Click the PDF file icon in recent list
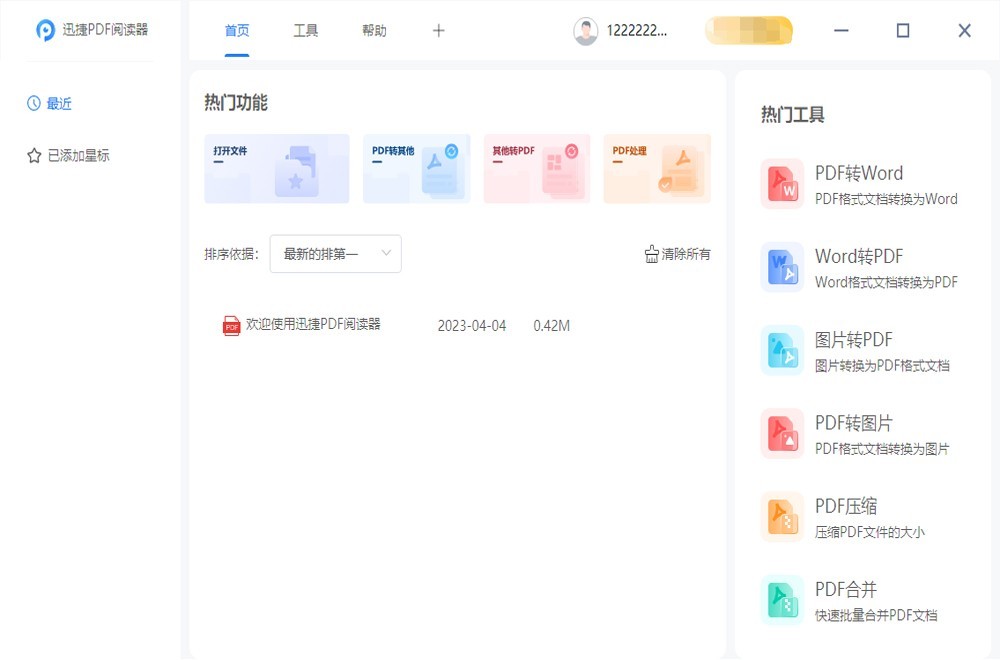The image size is (1000, 660). (x=231, y=325)
